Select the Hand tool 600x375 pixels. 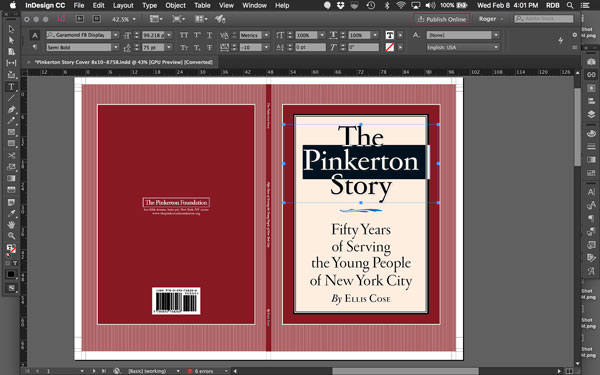(11, 225)
